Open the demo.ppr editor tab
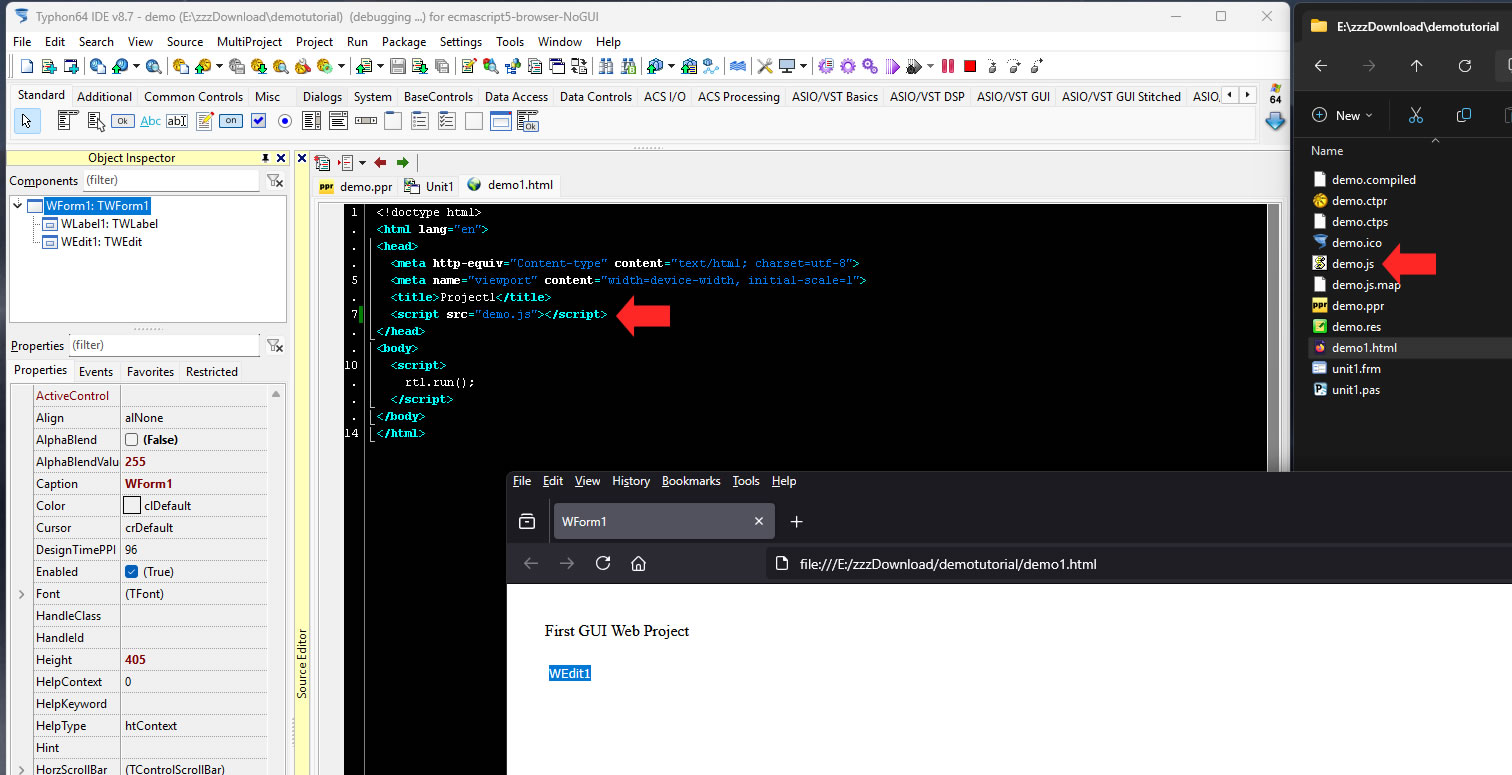The height and width of the screenshot is (775, 1512). point(356,186)
